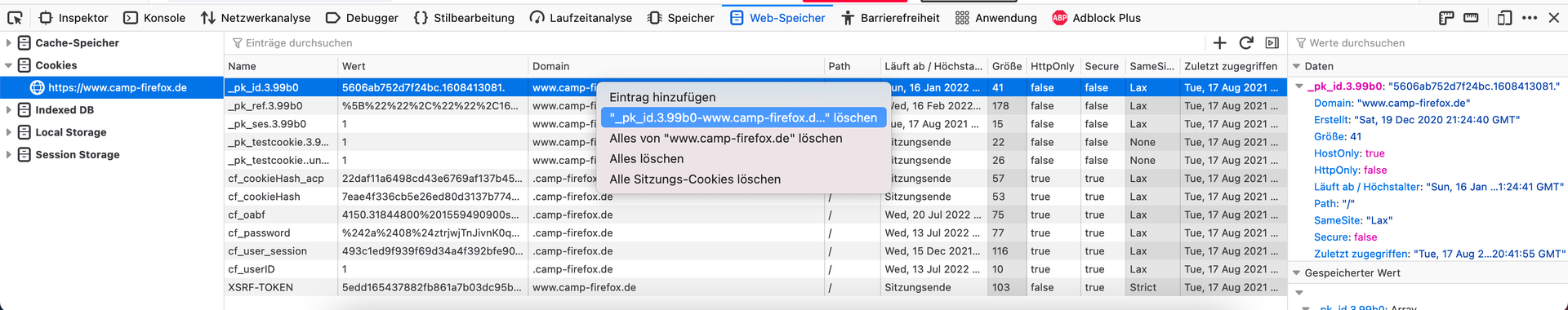Select 'Eintrag hinzufügen' menu entry
This screenshot has width=1568, height=310.
click(662, 97)
